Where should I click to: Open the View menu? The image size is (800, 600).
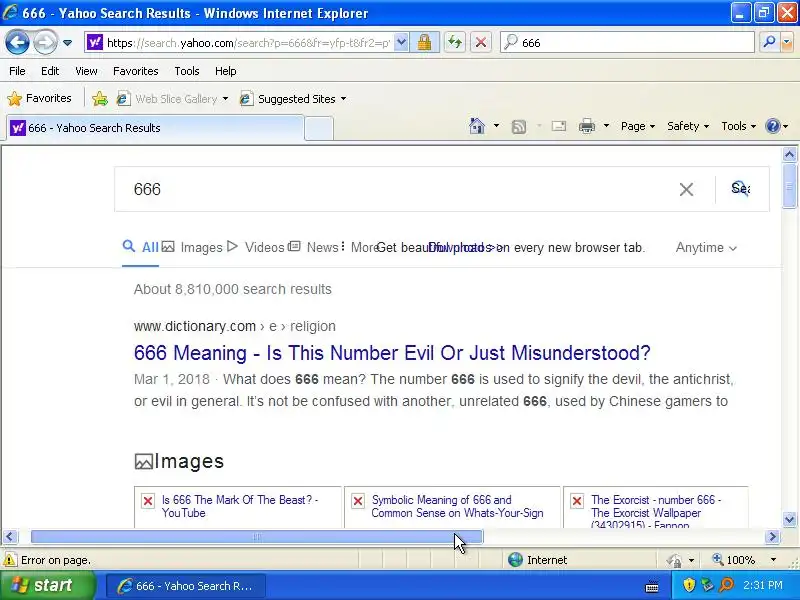tap(86, 71)
